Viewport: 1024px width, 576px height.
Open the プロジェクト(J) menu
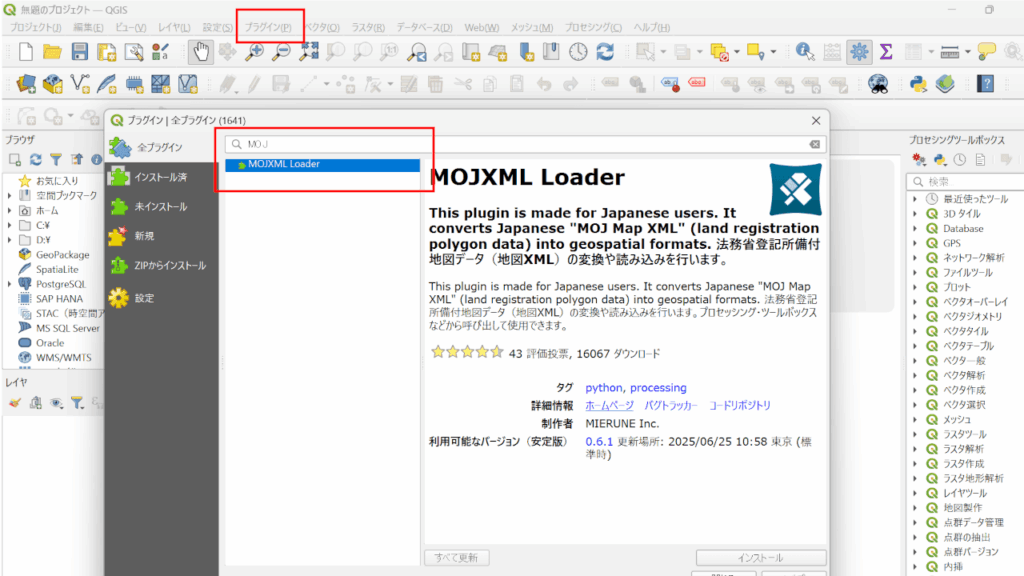tap(35, 27)
